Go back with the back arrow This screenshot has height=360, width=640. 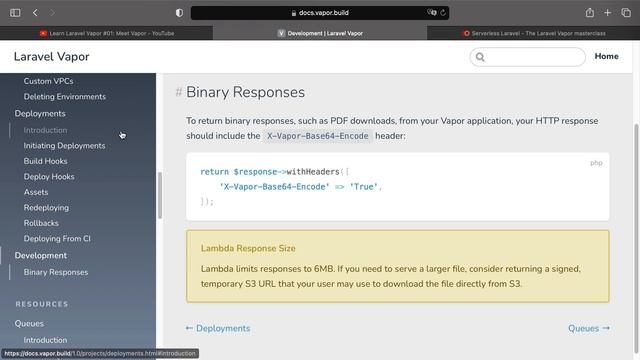click(x=35, y=13)
